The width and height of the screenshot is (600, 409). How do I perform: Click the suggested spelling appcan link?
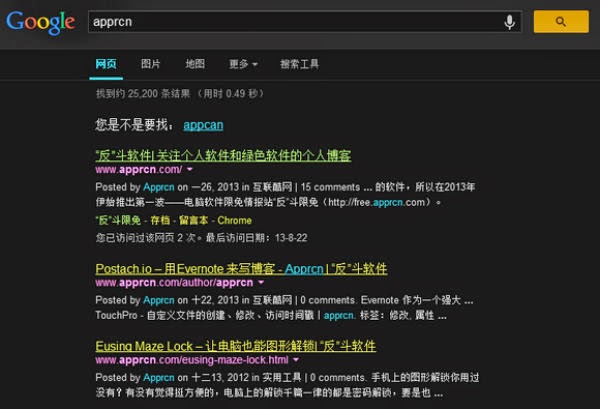coord(203,125)
